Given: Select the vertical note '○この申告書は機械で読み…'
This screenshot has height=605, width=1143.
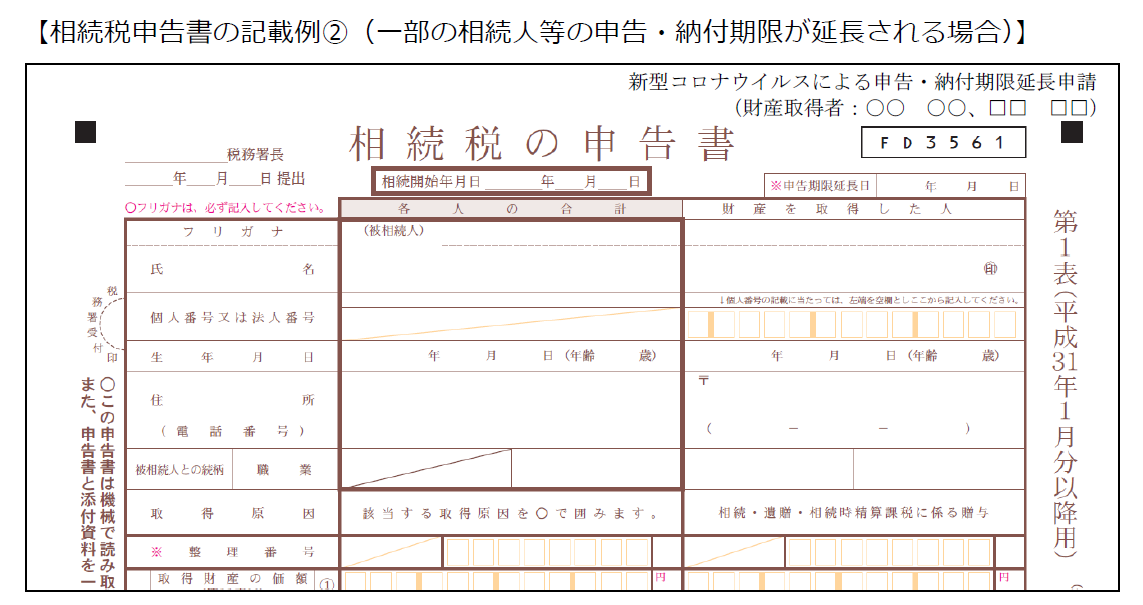Looking at the screenshot, I should click(x=97, y=484).
